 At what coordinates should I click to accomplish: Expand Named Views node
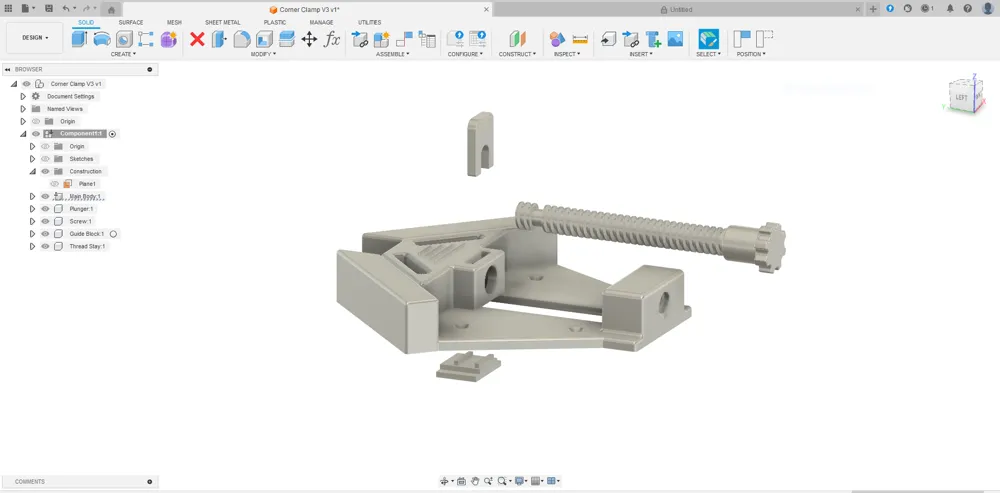pyautogui.click(x=23, y=109)
